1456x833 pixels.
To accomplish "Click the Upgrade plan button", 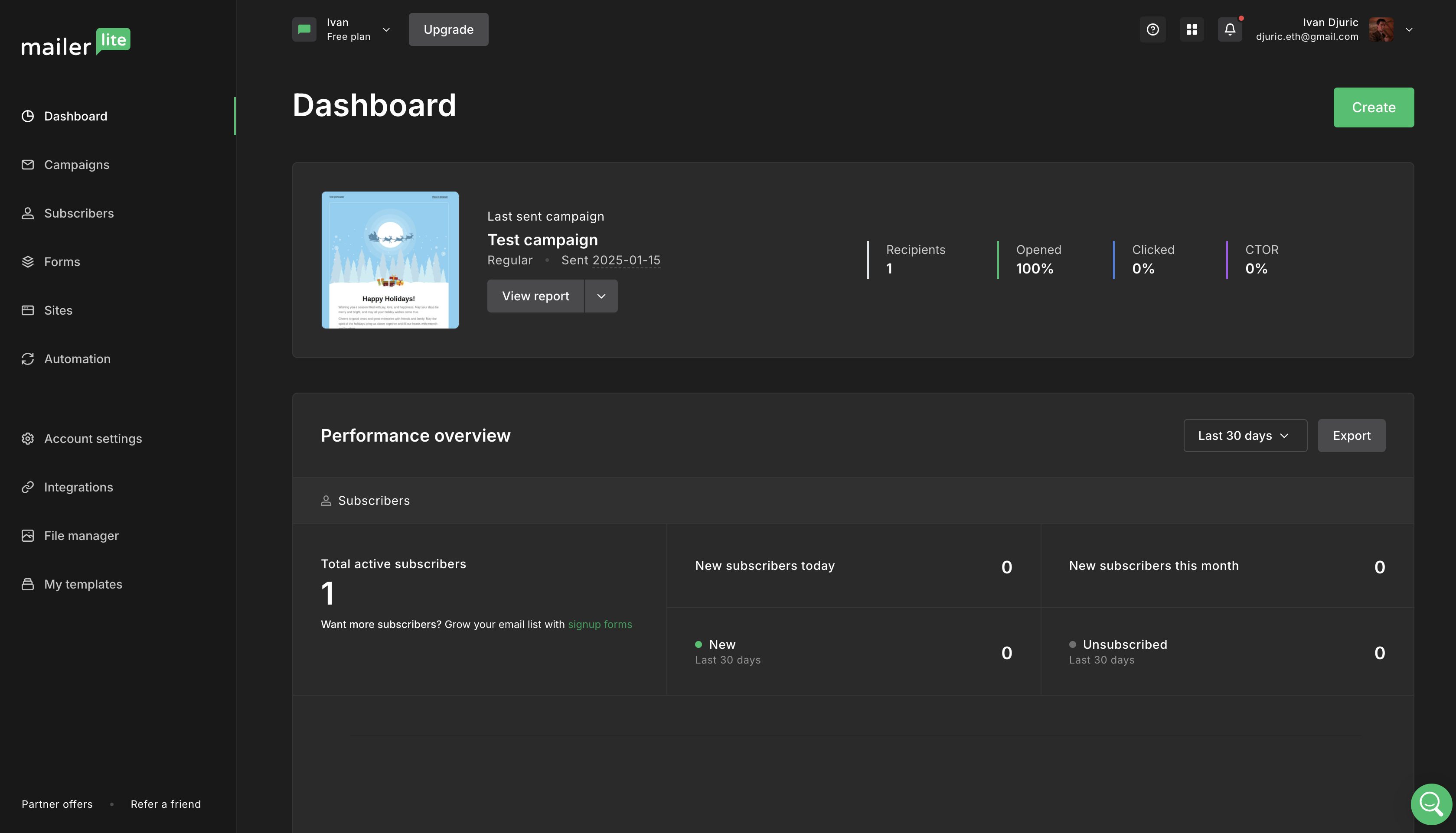I will coord(448,29).
